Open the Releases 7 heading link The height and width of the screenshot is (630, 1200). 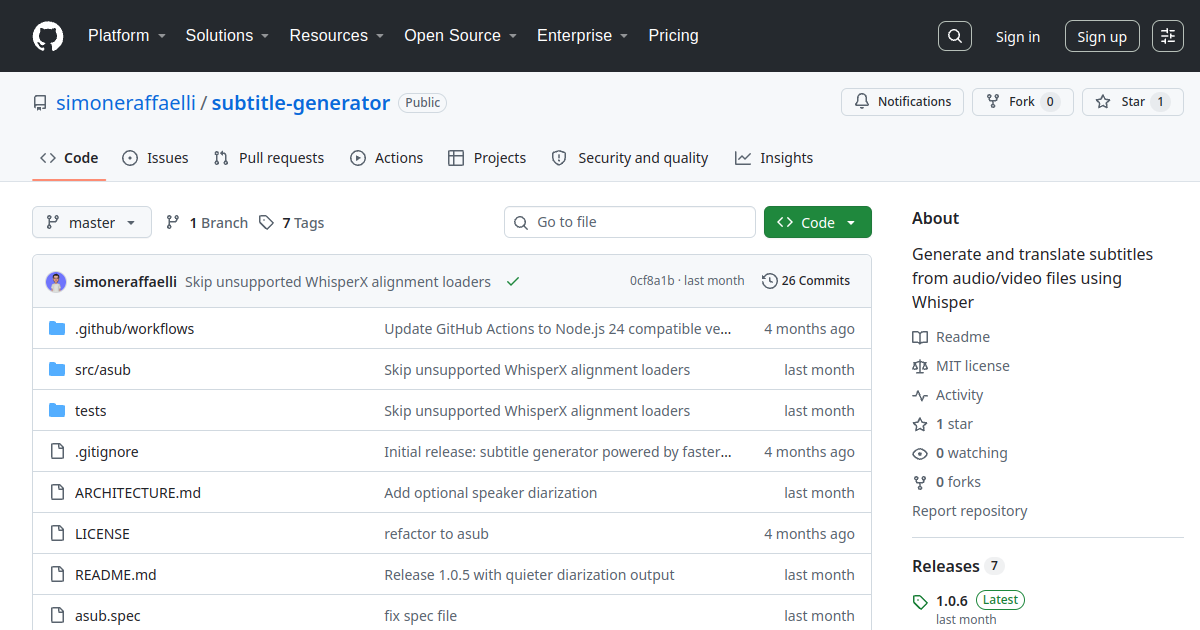click(957, 566)
